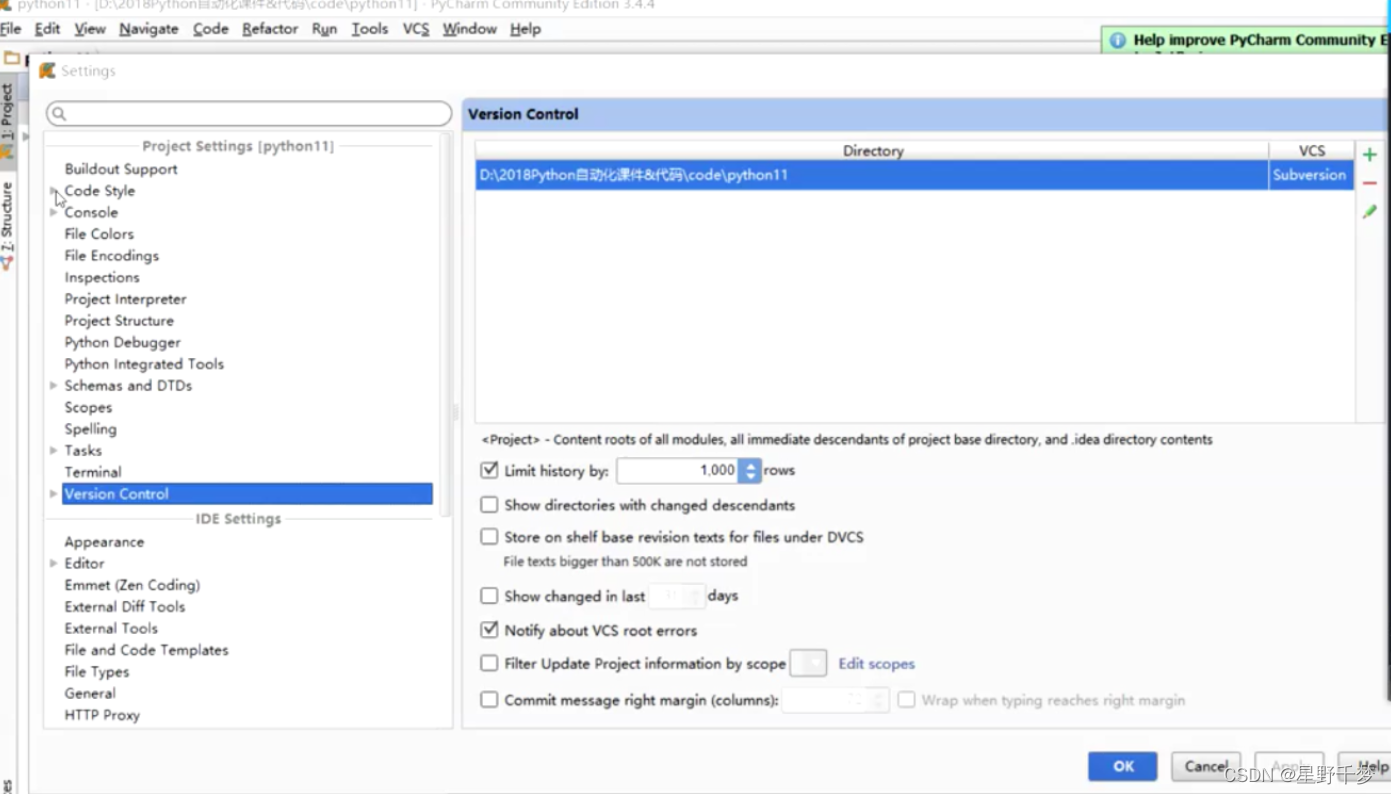Expand the Code Style tree node
Image resolution: width=1391 pixels, height=794 pixels.
pos(54,190)
